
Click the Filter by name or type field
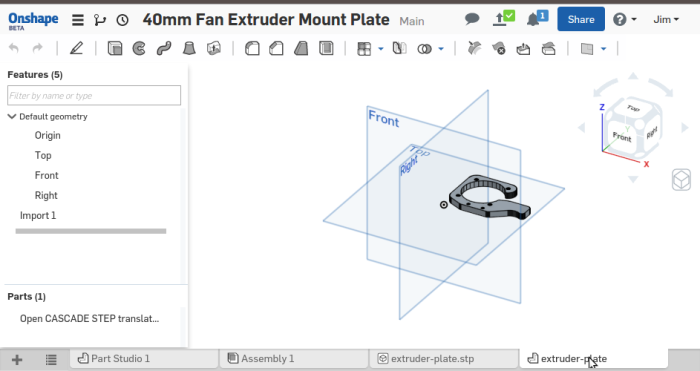[94, 96]
